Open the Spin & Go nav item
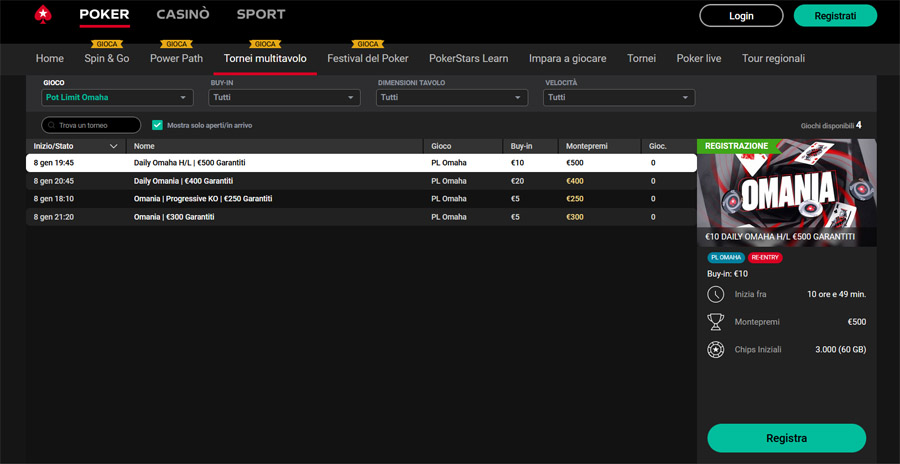Screen dimensions: 900x464 point(107,59)
